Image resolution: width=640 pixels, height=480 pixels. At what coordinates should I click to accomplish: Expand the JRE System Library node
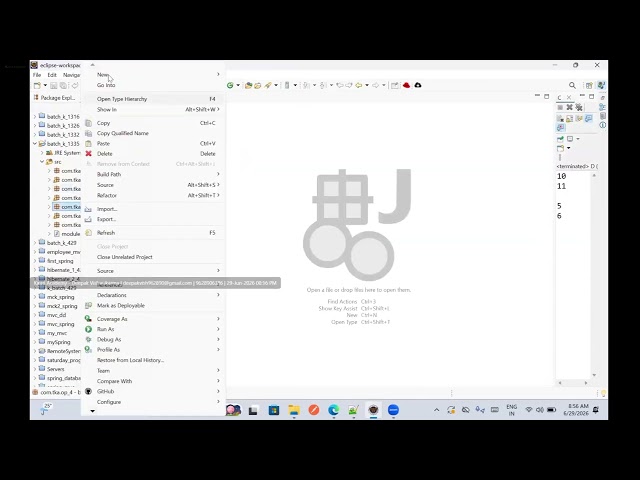tap(42, 153)
